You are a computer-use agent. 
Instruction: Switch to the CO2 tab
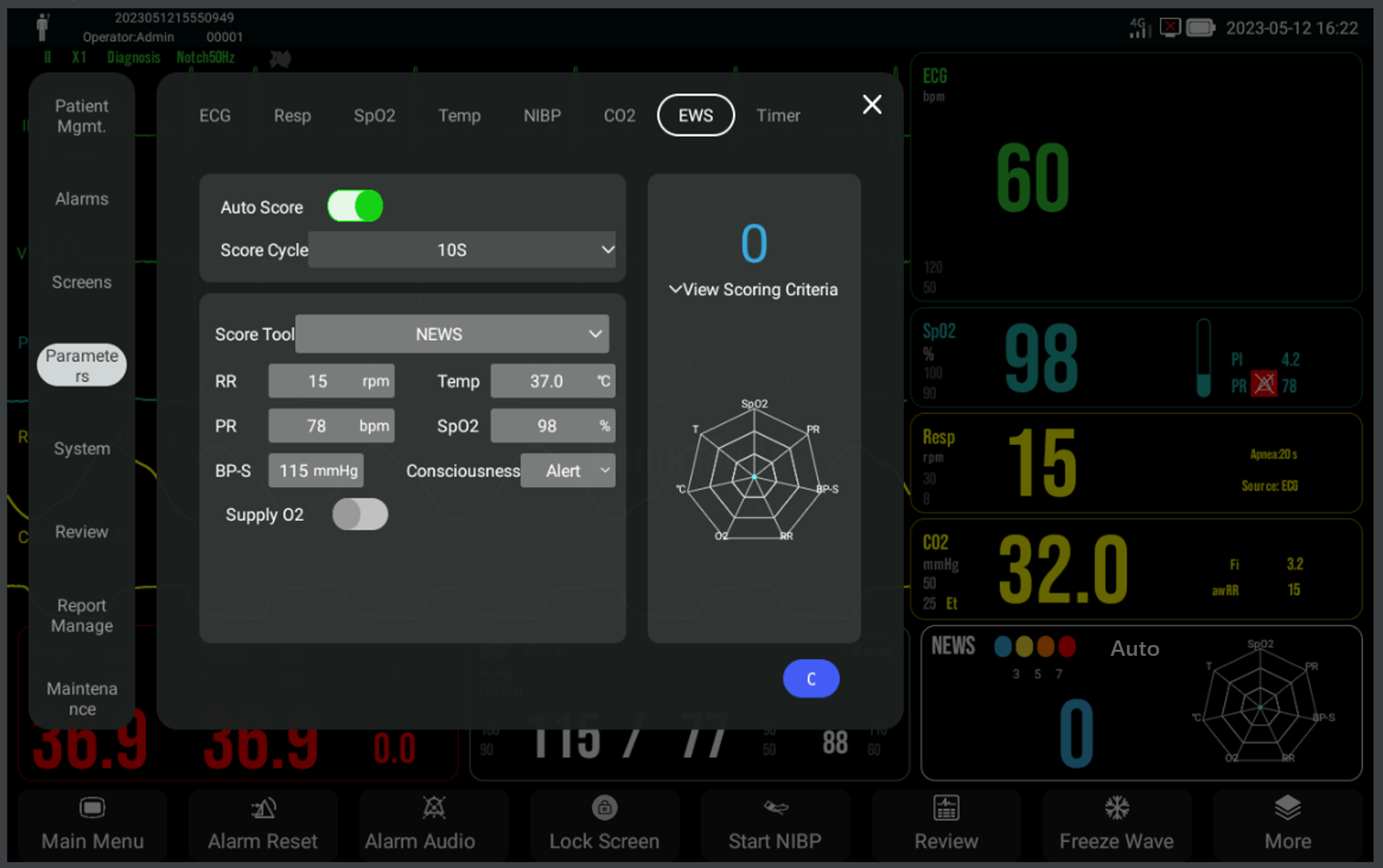[x=619, y=116]
